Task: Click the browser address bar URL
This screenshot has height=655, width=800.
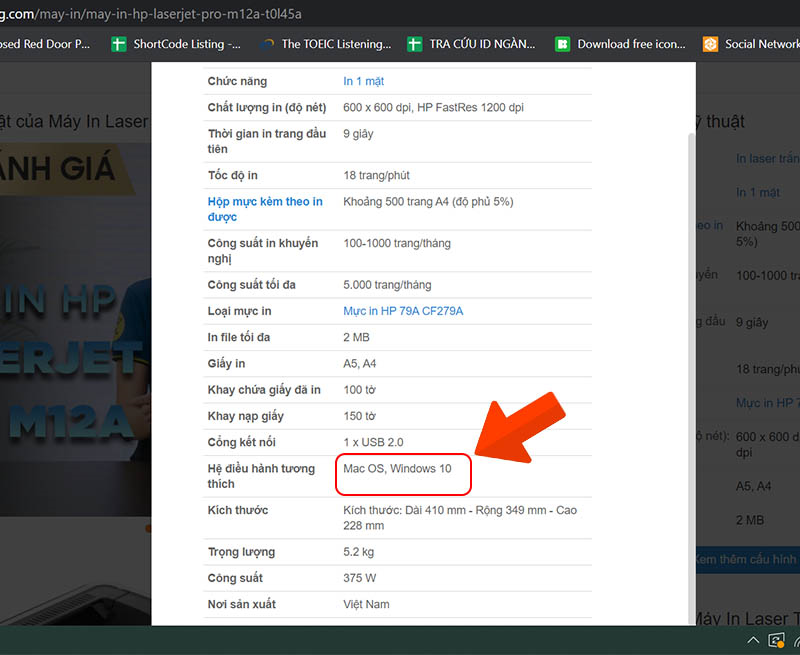Action: click(151, 14)
